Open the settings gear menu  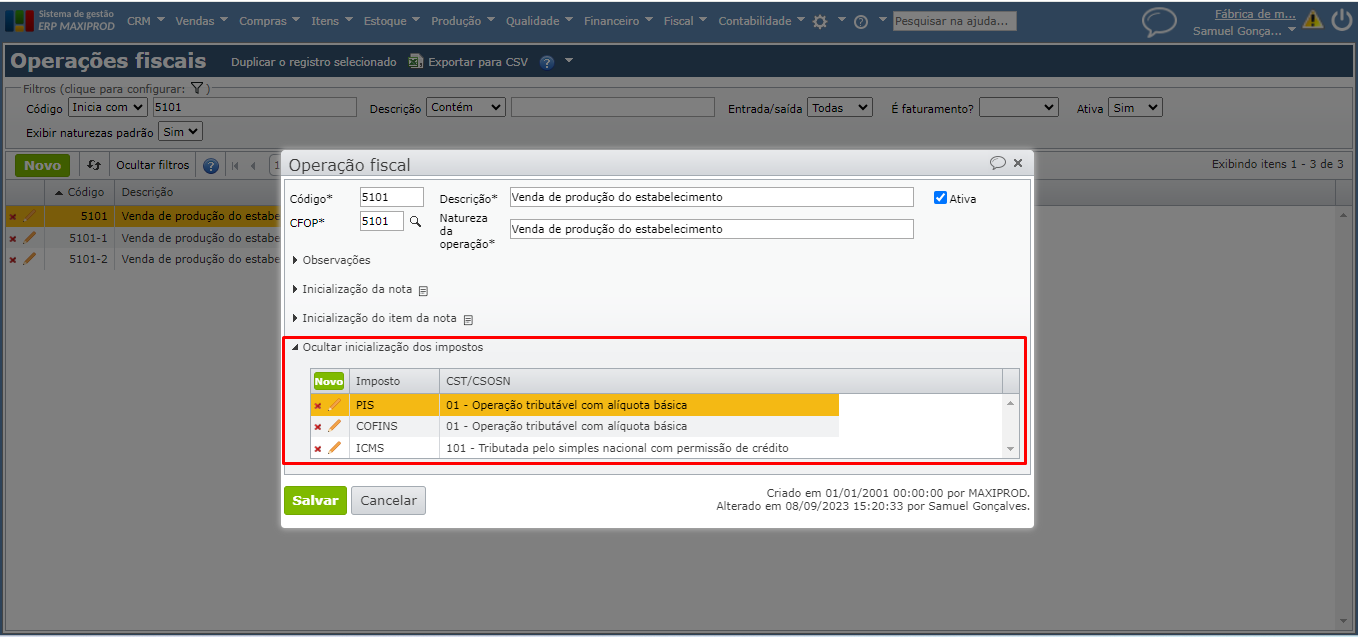(x=820, y=21)
